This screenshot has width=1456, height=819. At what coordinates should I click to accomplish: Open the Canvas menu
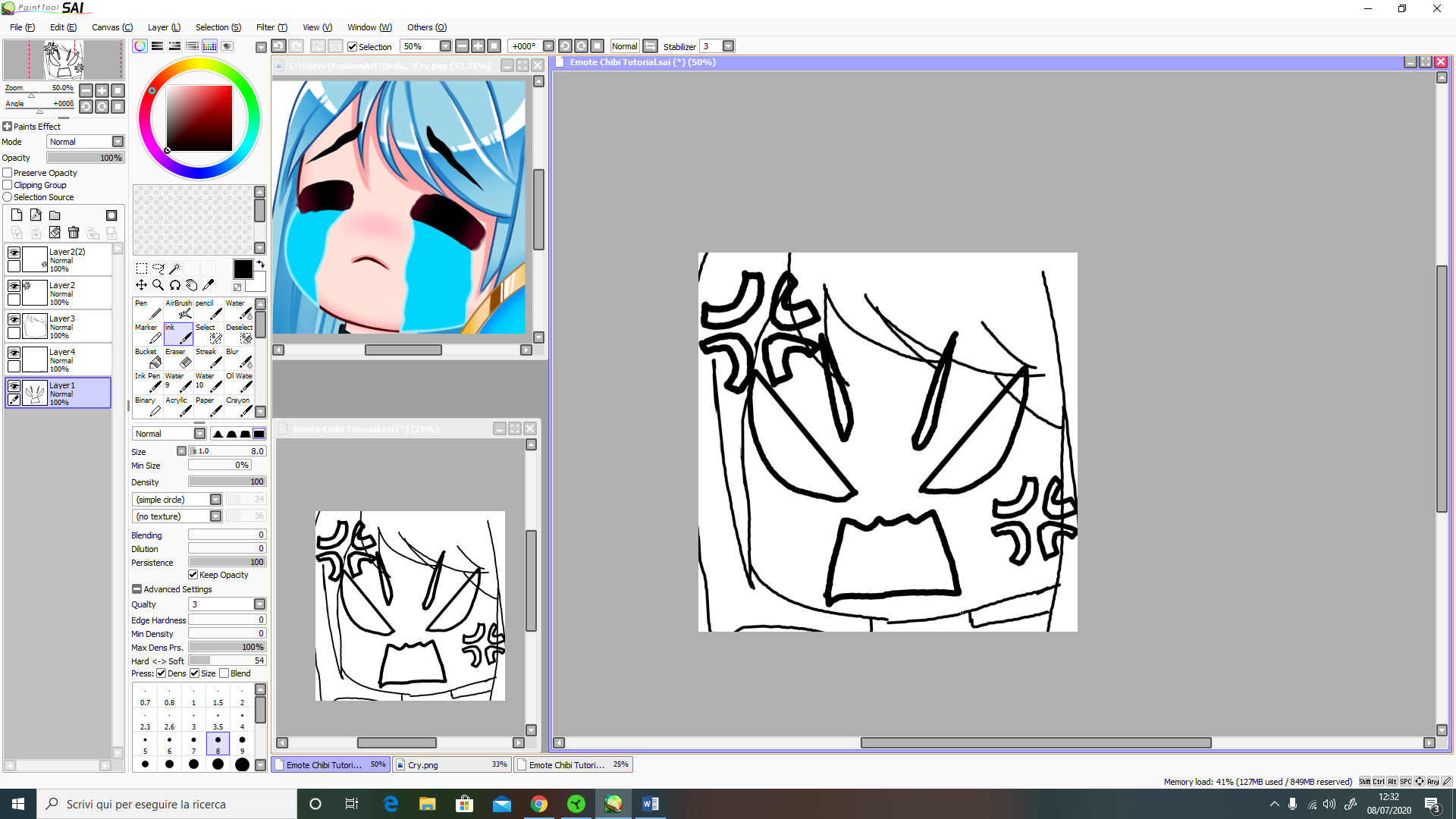point(112,27)
